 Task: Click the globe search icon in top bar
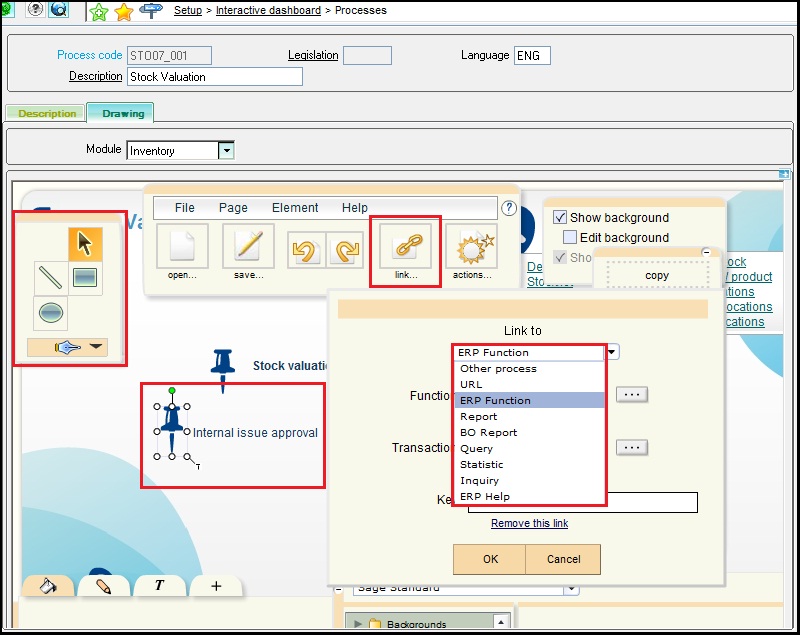pyautogui.click(x=59, y=9)
